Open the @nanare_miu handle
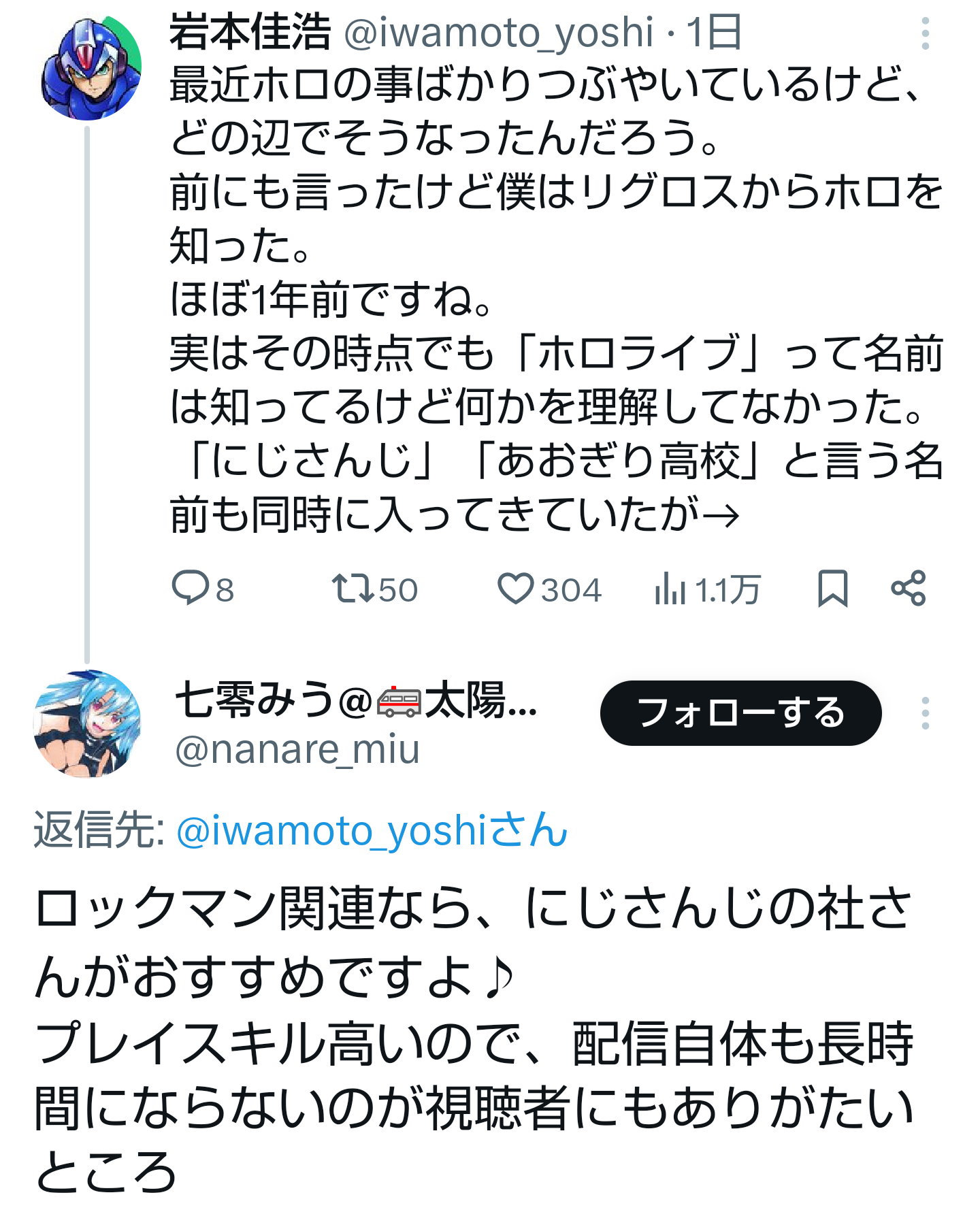 297,750
